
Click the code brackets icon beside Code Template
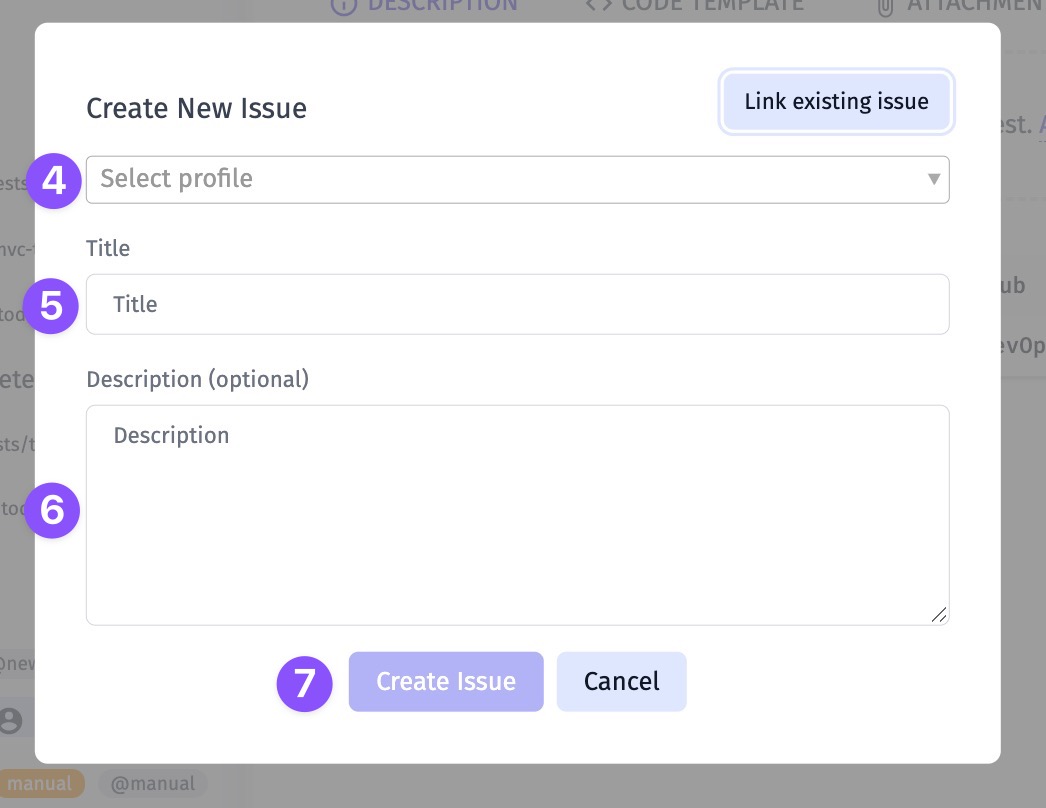599,6
